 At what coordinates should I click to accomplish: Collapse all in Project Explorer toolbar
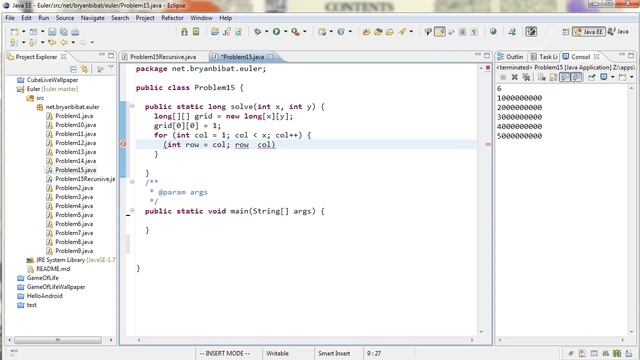tap(73, 69)
